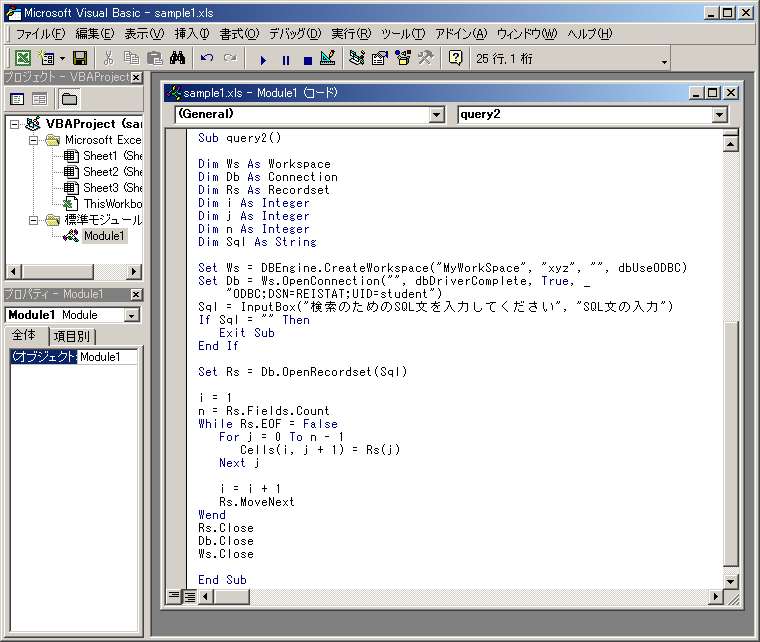Click the View Microsoft Excel toolbar icon
760x642 pixels.
pyautogui.click(x=22, y=59)
